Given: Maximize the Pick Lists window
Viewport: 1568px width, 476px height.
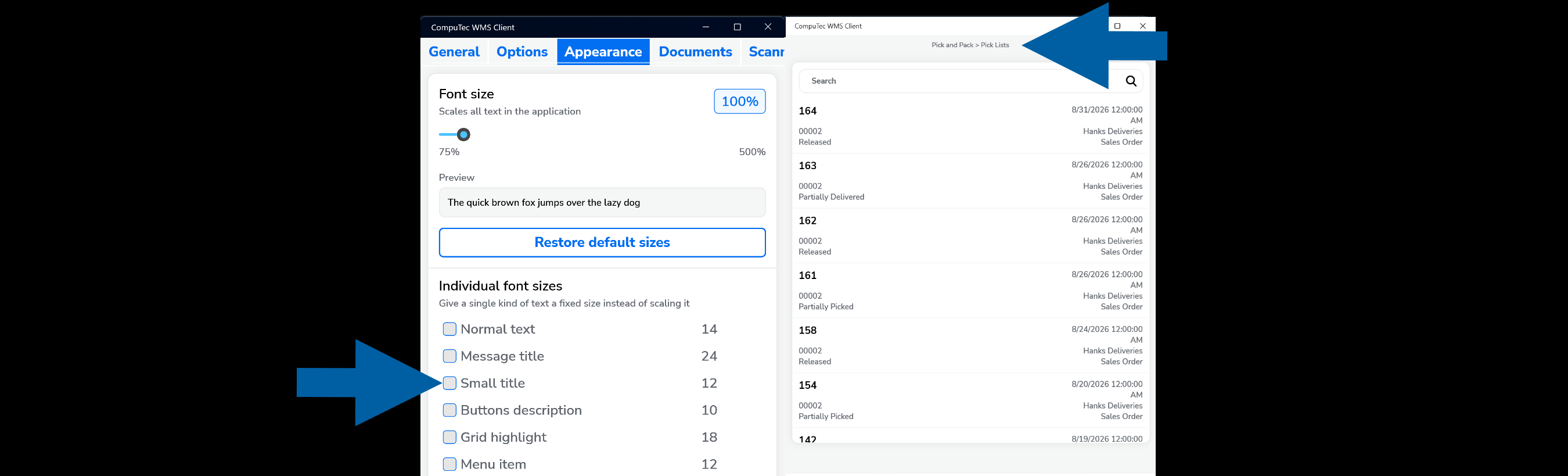Looking at the screenshot, I should [x=1117, y=26].
